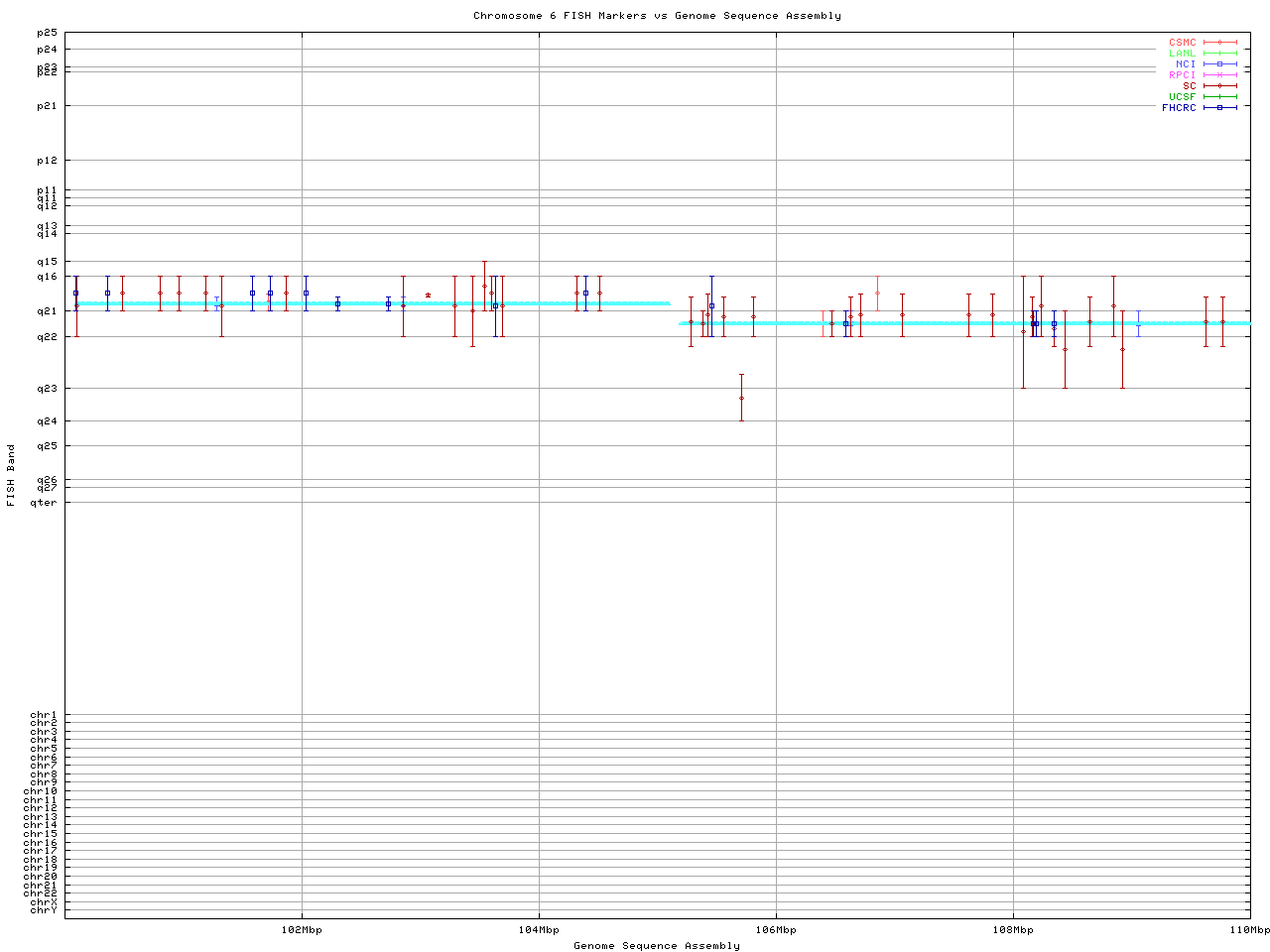Click the chart title text
Viewport: 1270px width, 952px height.
pyautogui.click(x=657, y=16)
